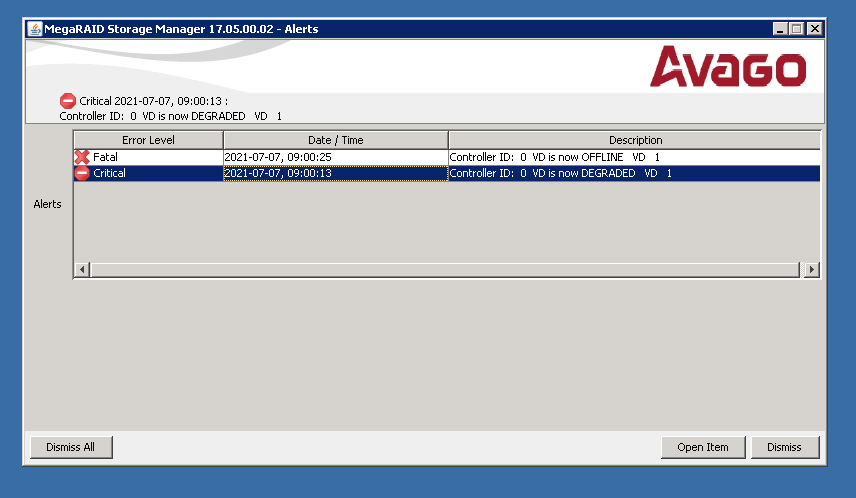Click the Description column header

(x=635, y=140)
